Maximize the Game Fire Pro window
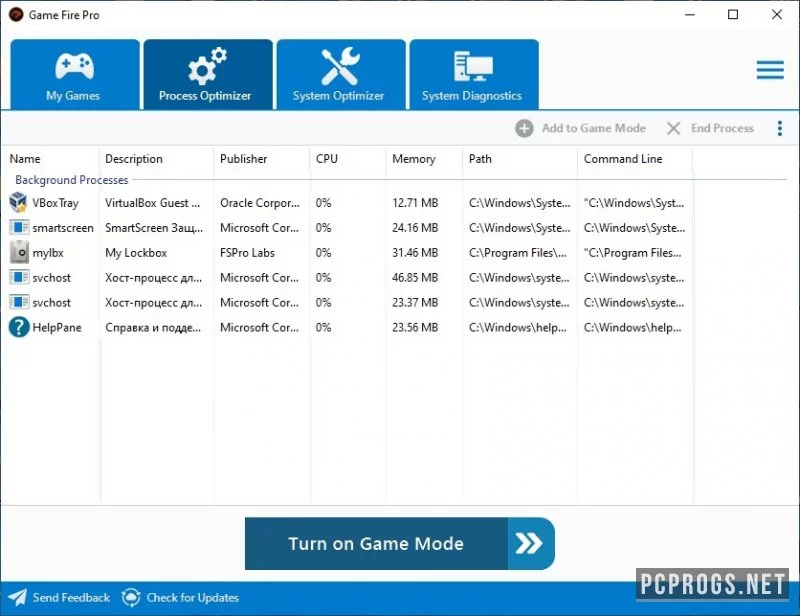 click(733, 15)
